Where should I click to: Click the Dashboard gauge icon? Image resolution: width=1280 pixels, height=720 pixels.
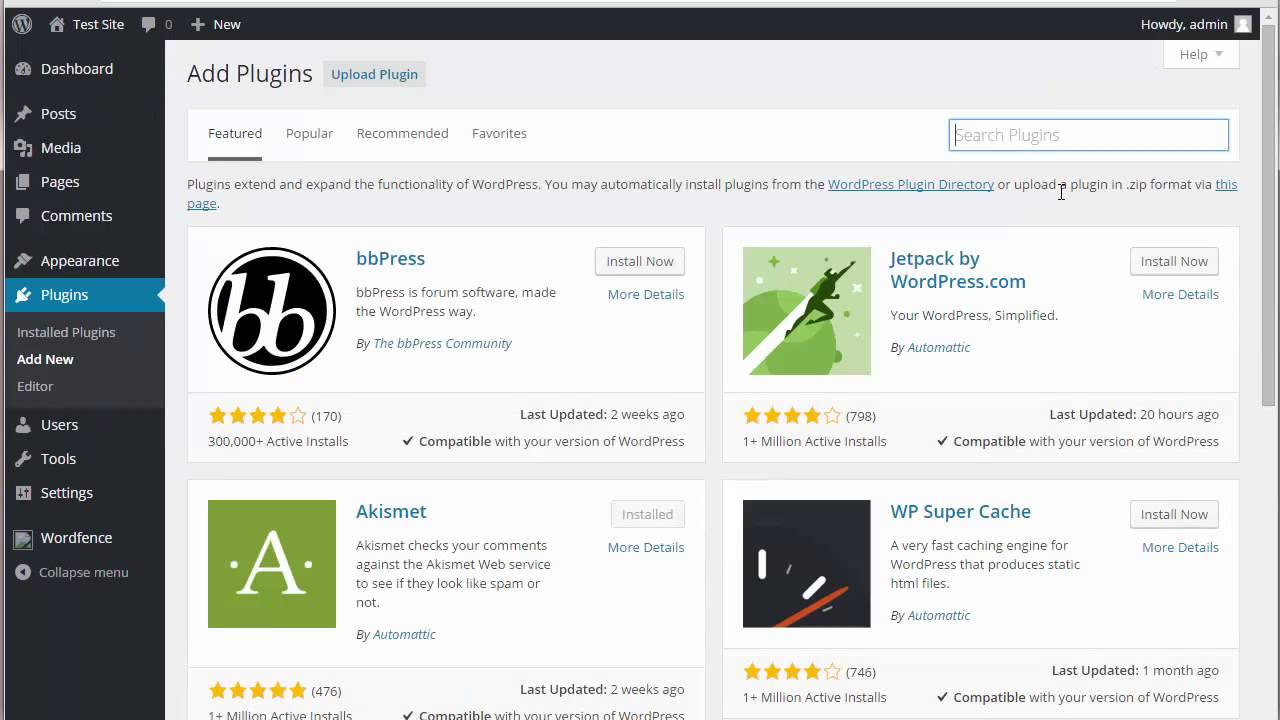click(23, 69)
